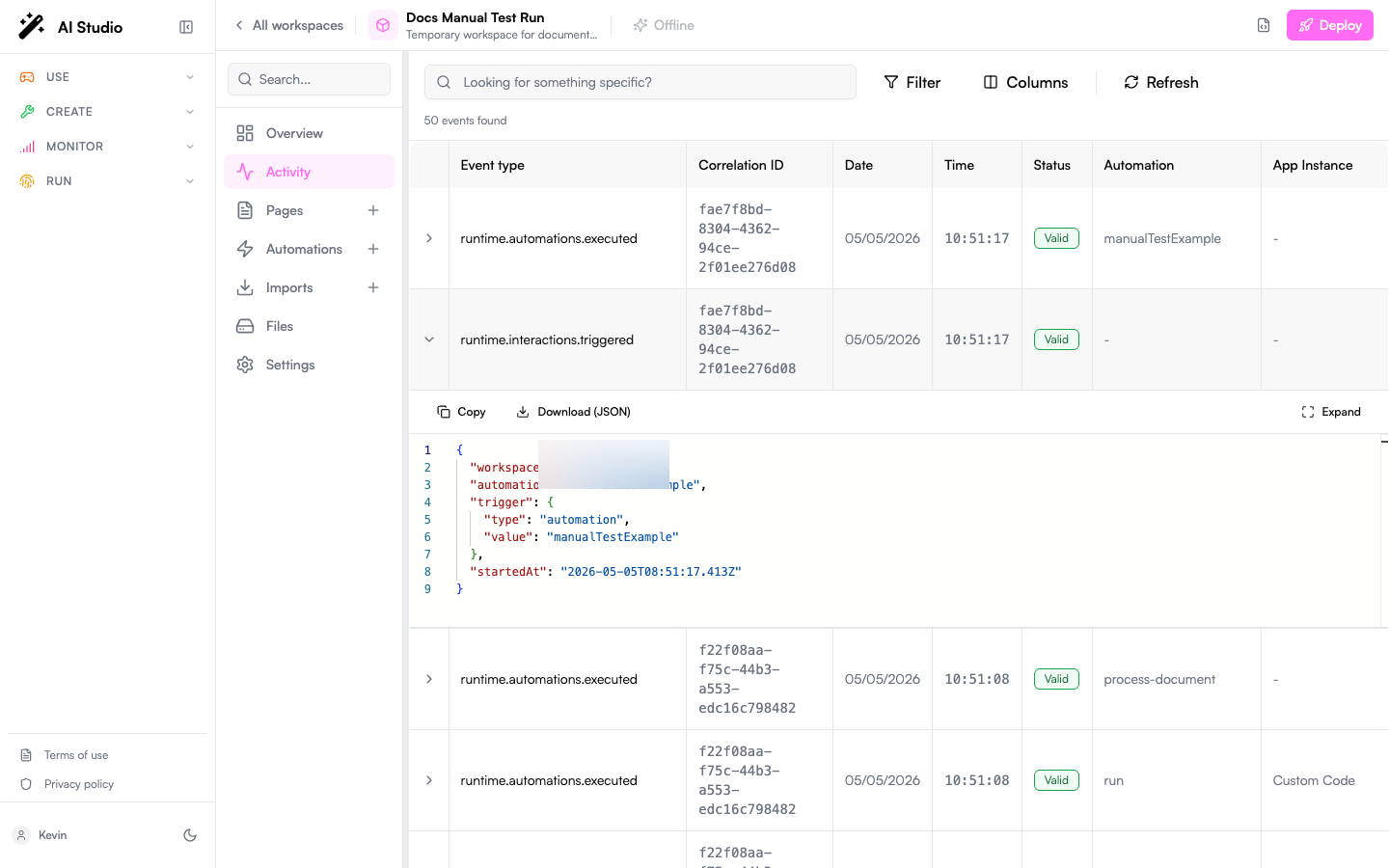Open the Pages section
This screenshot has width=1389, height=868.
pyautogui.click(x=285, y=210)
